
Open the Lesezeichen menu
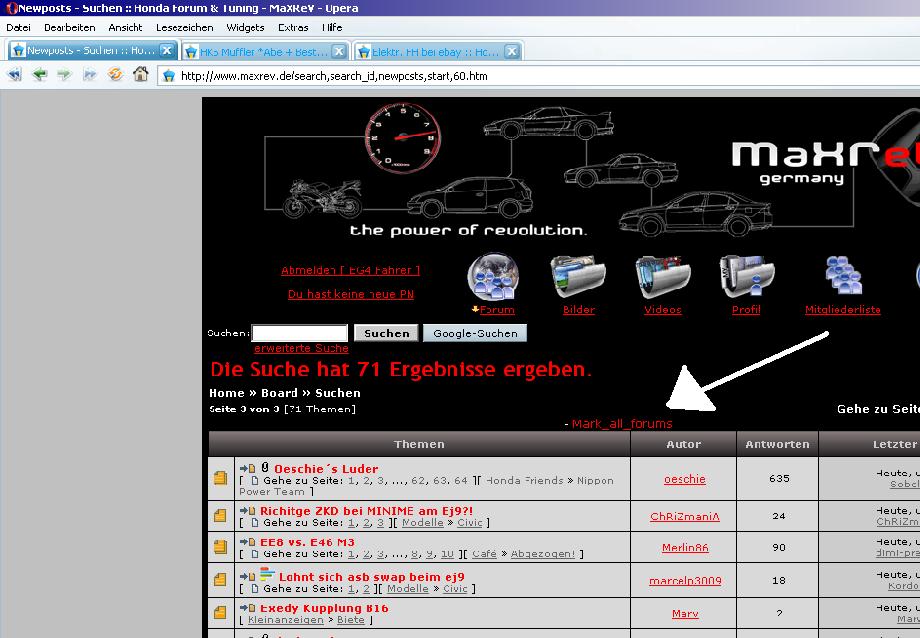pos(184,27)
